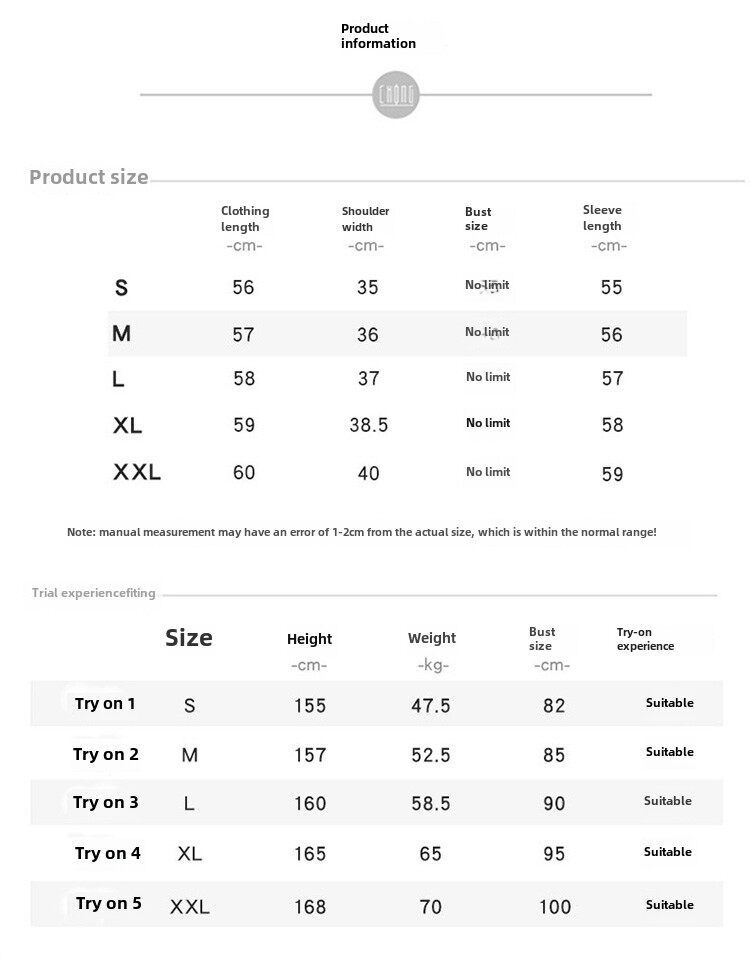Click the 'Try on 5' row label
The height and width of the screenshot is (964, 750).
tap(109, 904)
